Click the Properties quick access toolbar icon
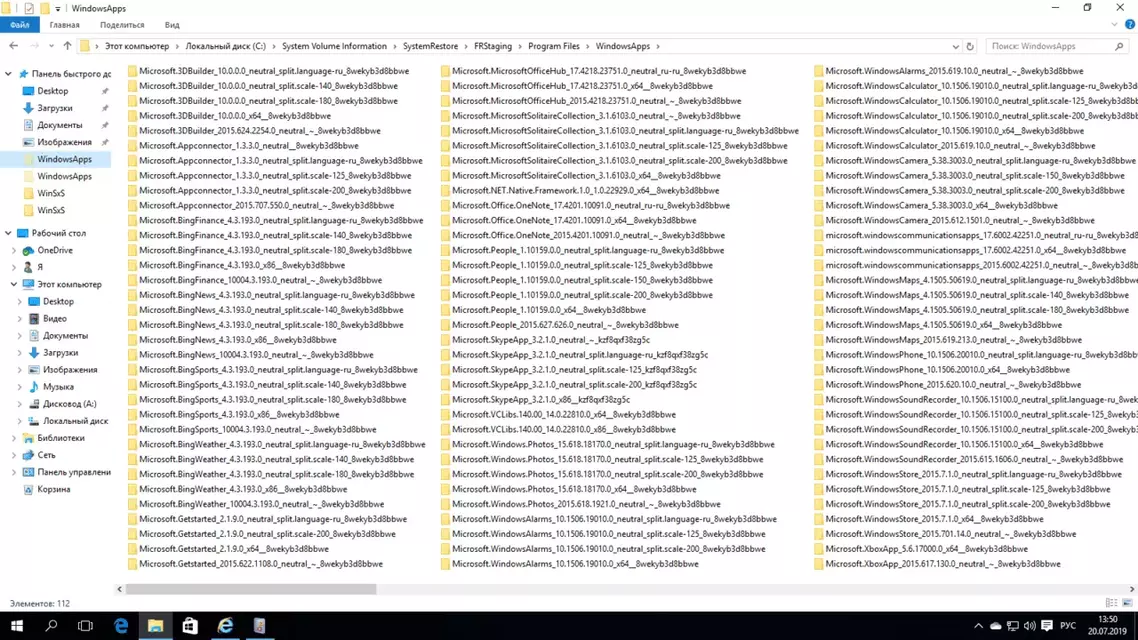Viewport: 1138px width, 640px height. click(29, 8)
